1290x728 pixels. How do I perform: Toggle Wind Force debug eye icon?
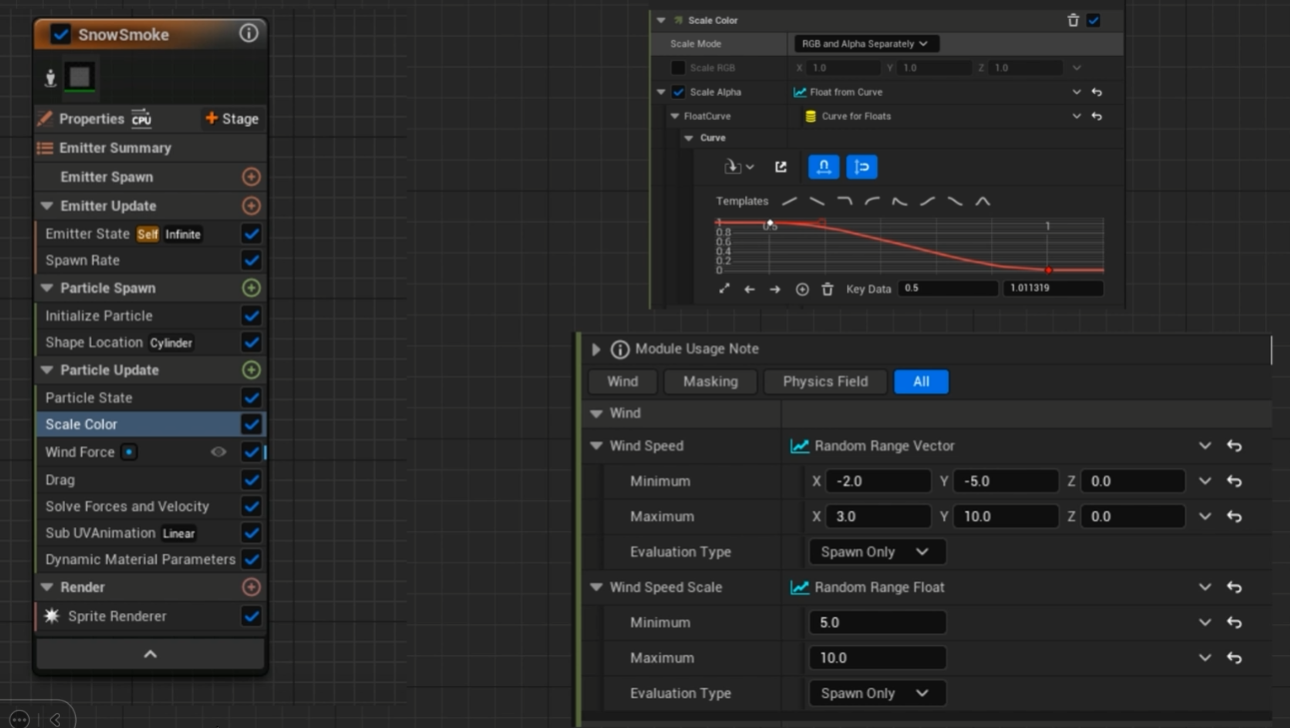[218, 452]
